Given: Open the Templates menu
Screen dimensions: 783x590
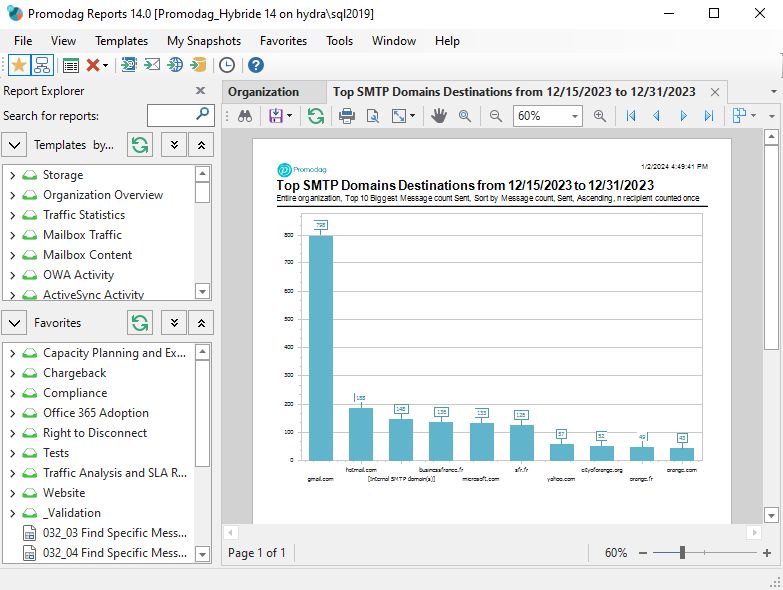Looking at the screenshot, I should point(121,41).
